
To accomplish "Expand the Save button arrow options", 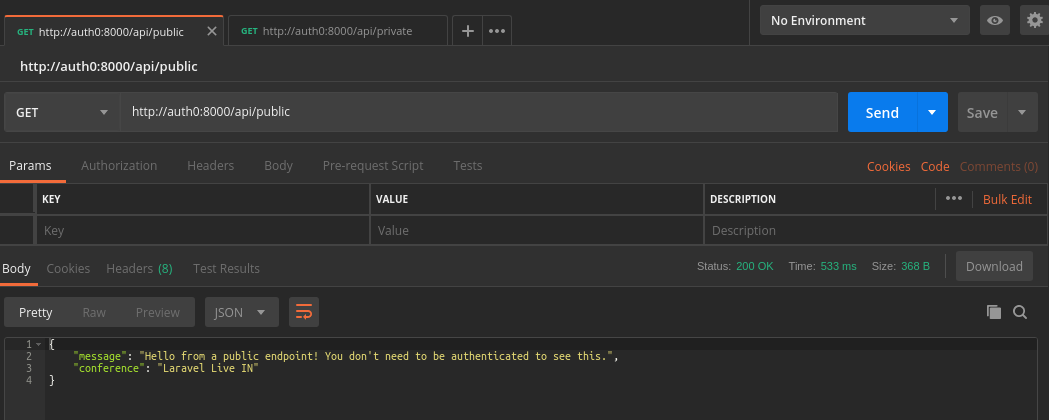I will click(x=1022, y=112).
